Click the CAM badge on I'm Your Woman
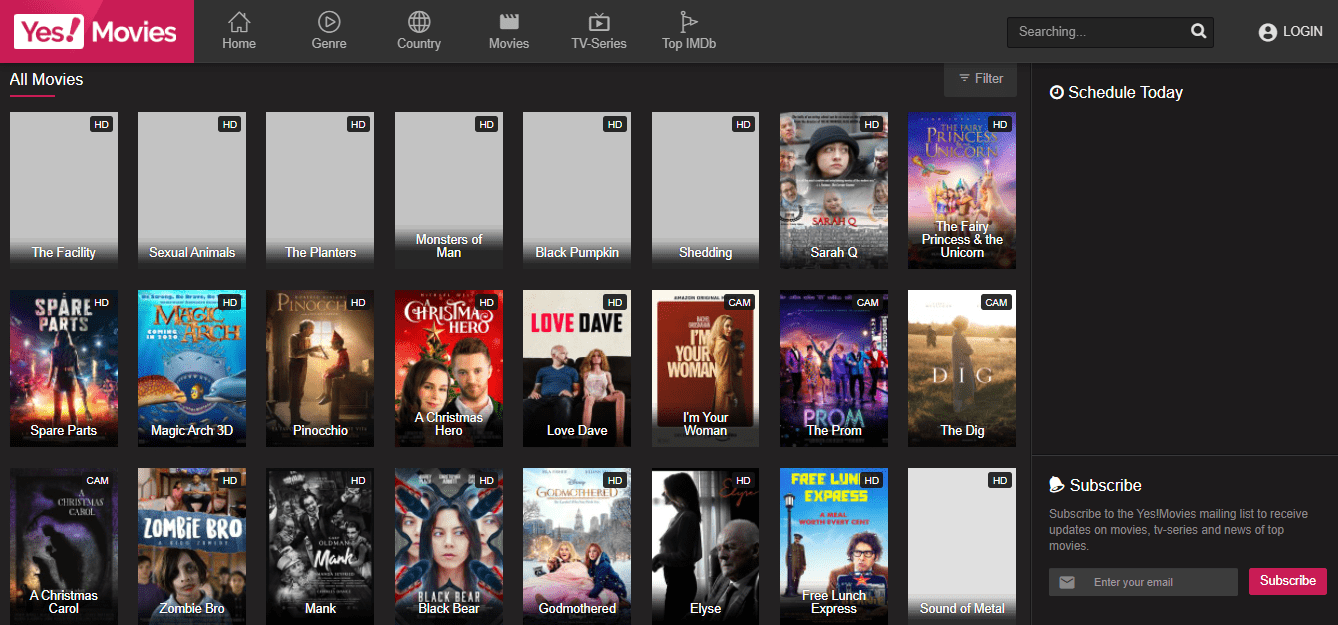The width and height of the screenshot is (1338, 625). pyautogui.click(x=739, y=302)
